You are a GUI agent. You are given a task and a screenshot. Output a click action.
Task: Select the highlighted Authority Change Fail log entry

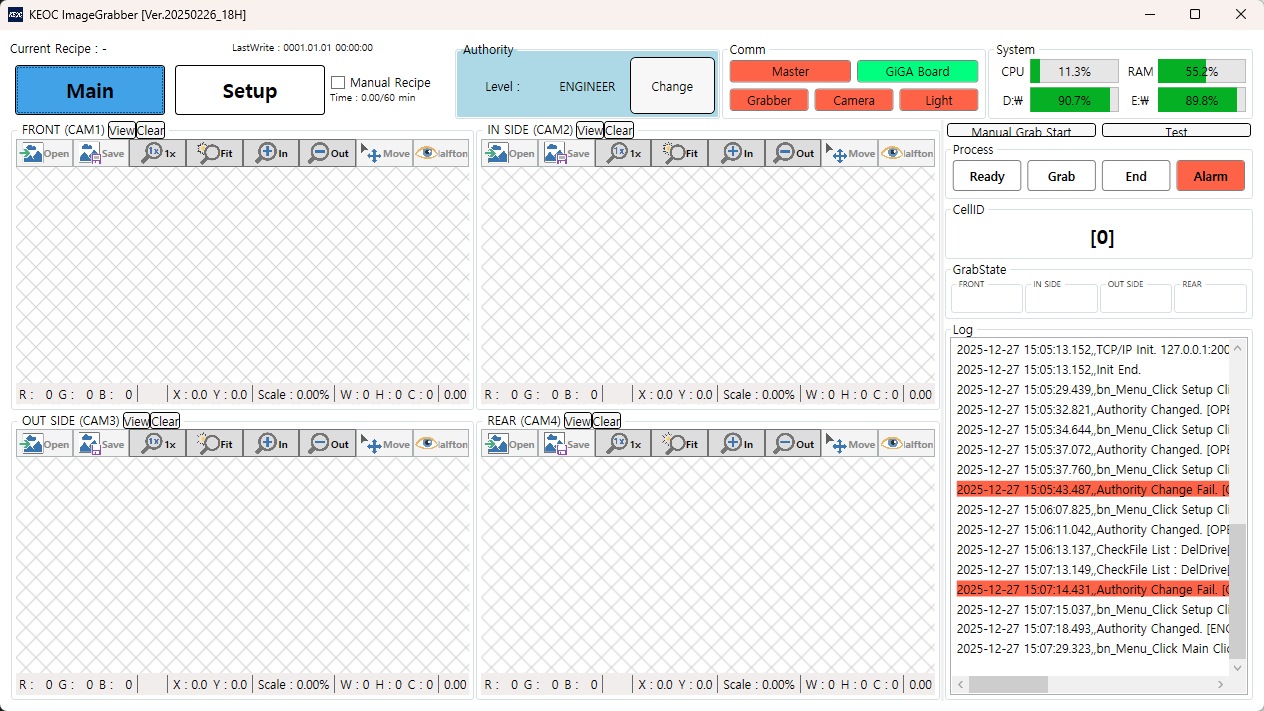[1090, 489]
